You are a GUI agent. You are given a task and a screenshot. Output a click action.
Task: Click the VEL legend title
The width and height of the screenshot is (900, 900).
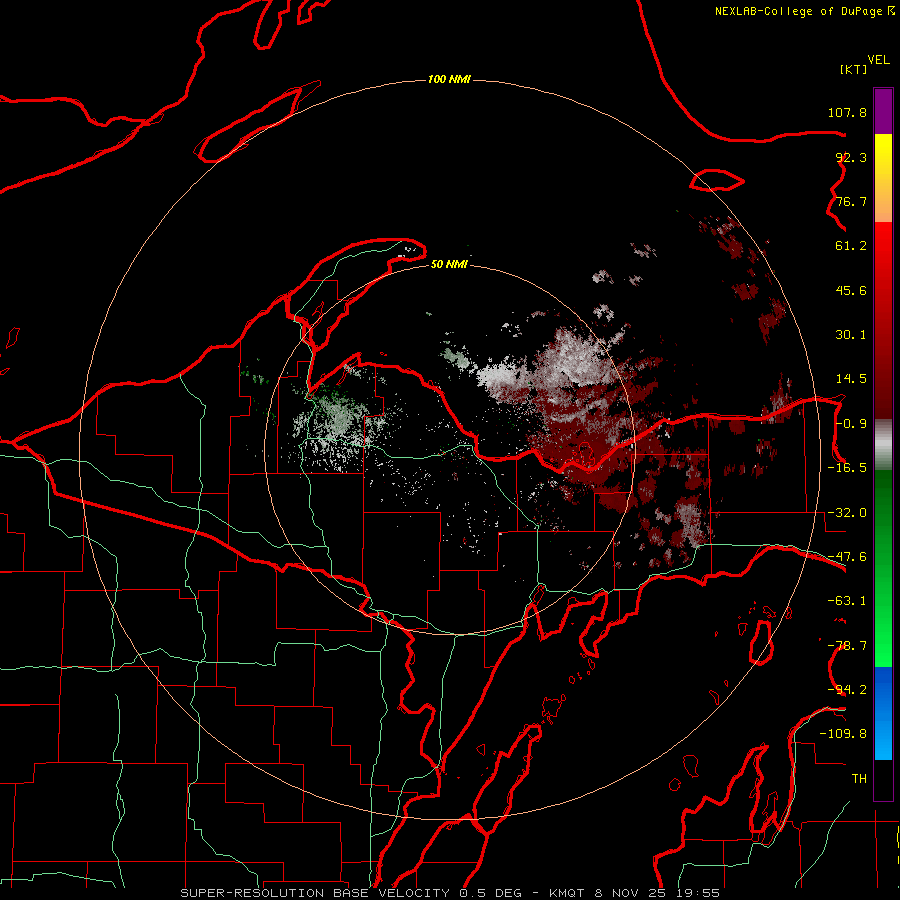click(x=878, y=60)
